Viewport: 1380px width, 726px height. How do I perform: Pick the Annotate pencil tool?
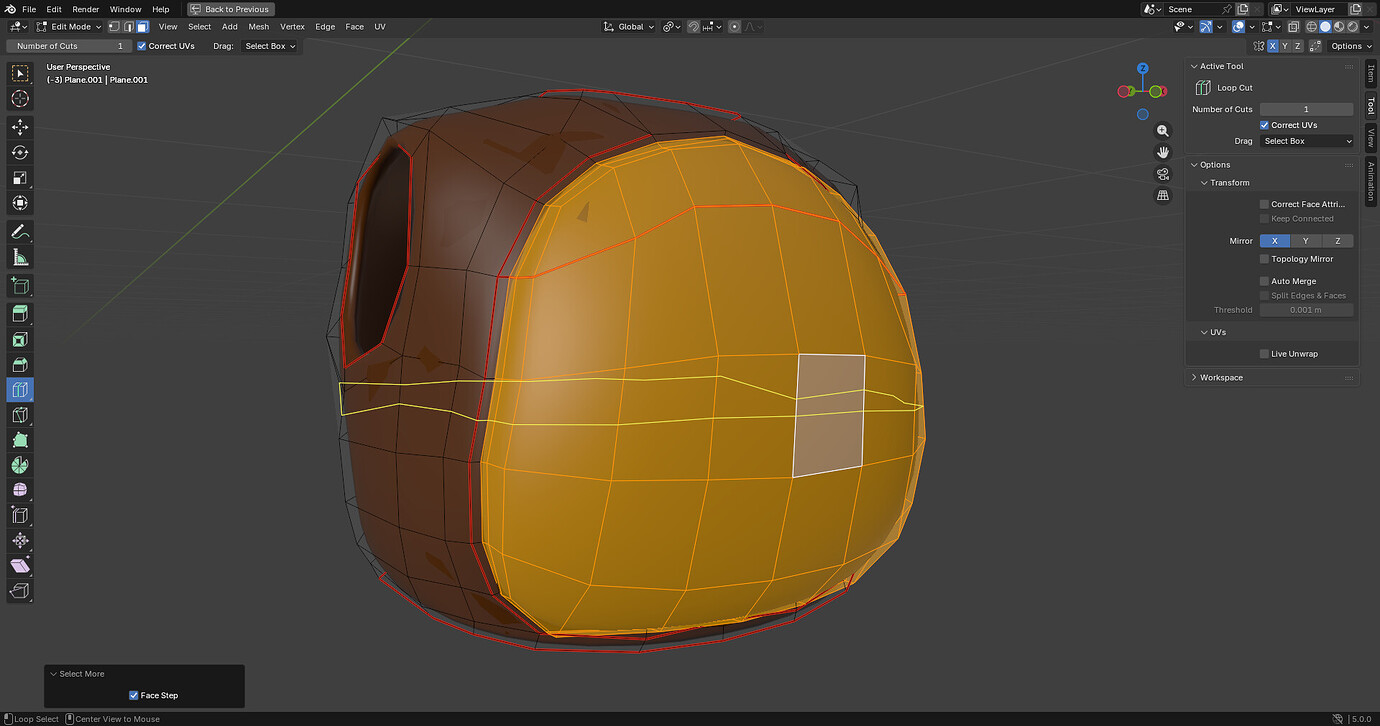(20, 232)
